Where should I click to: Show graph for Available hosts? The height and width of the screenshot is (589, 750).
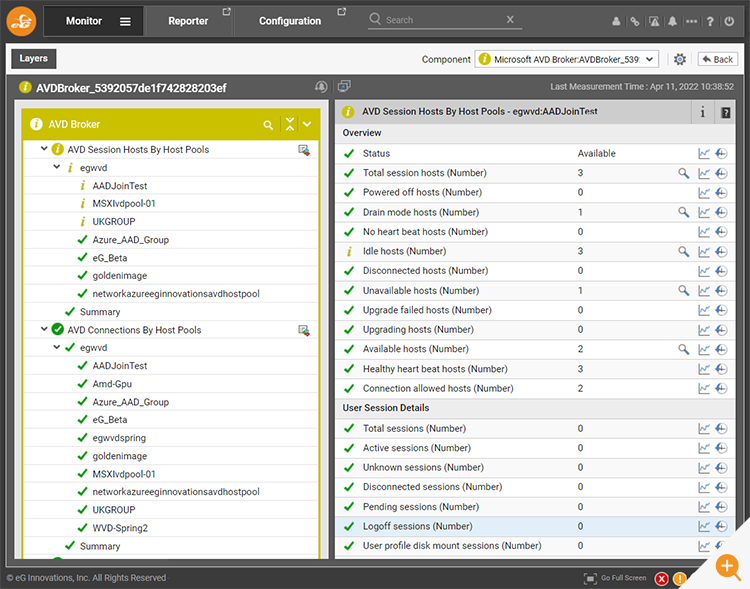704,349
